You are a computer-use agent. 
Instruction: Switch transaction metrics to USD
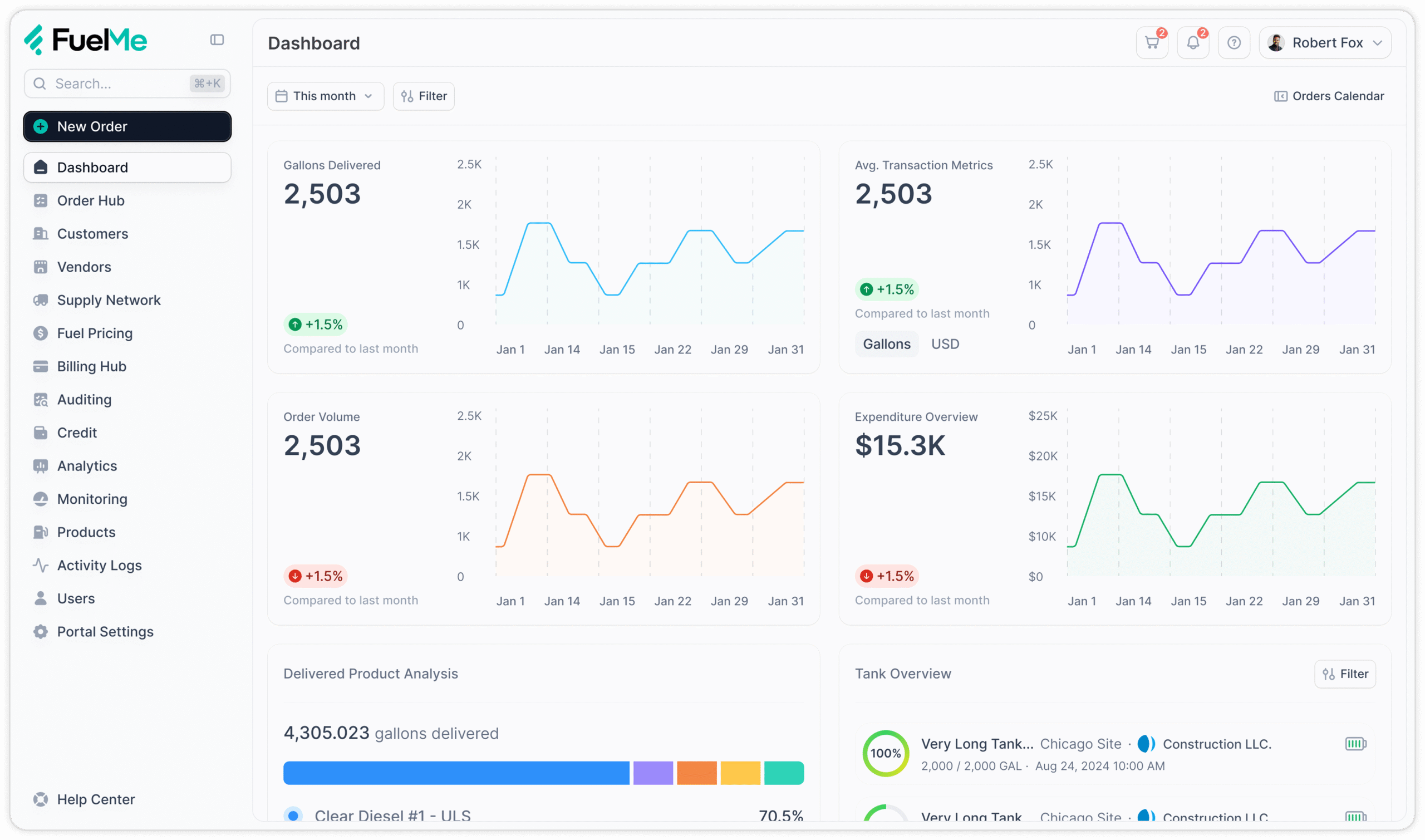(945, 344)
